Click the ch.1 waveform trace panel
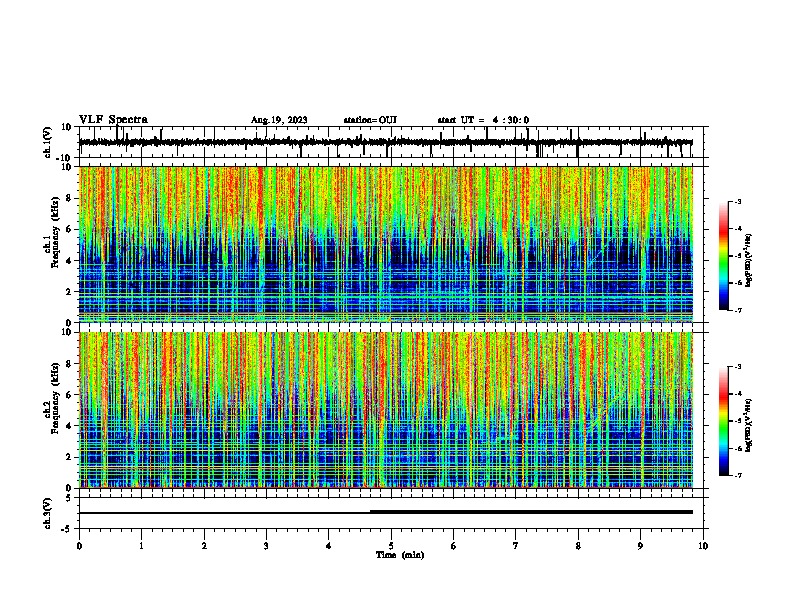792x612 pixels. click(391, 142)
